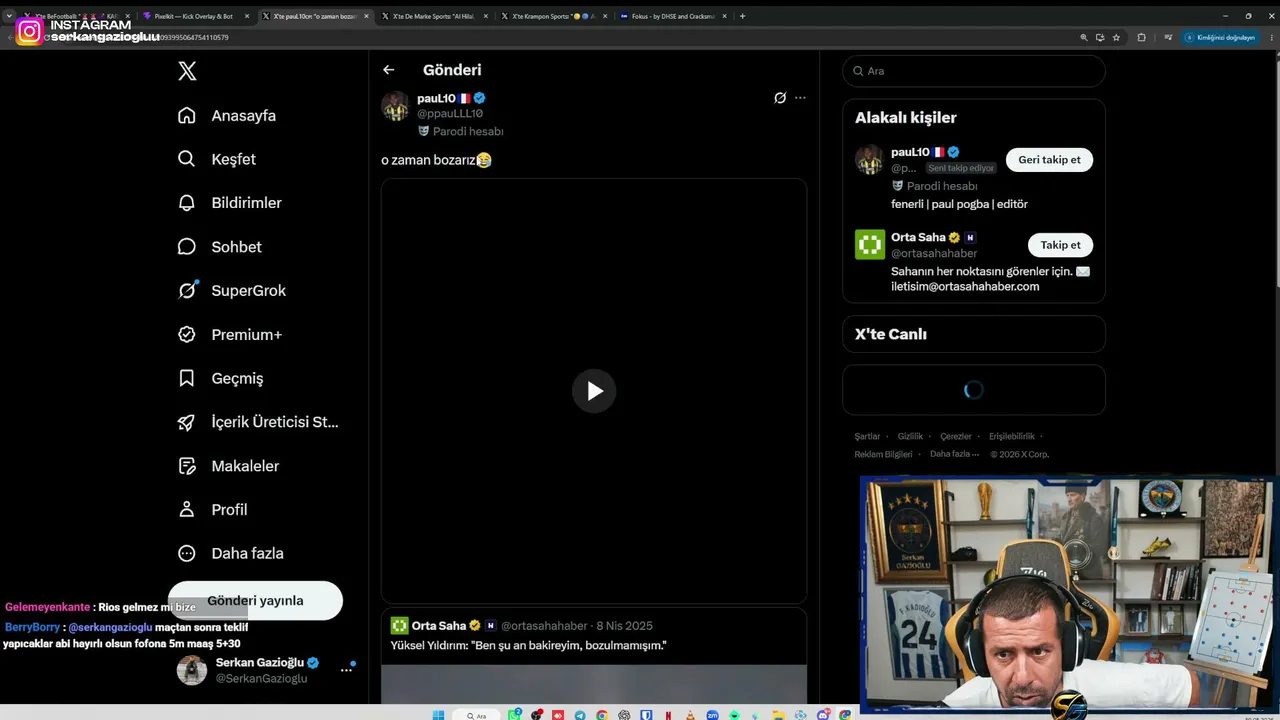
Task: Open Netflix from the taskbar
Action: [668, 715]
